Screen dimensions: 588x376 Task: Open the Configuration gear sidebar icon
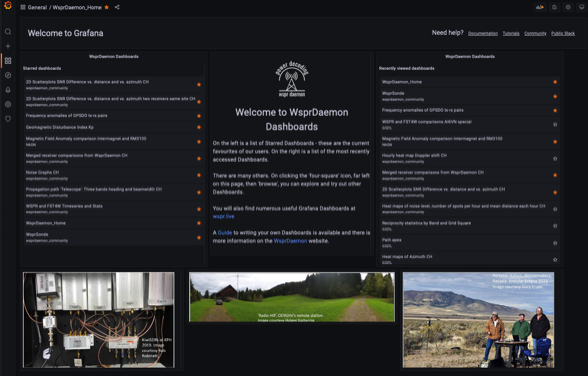tap(8, 104)
